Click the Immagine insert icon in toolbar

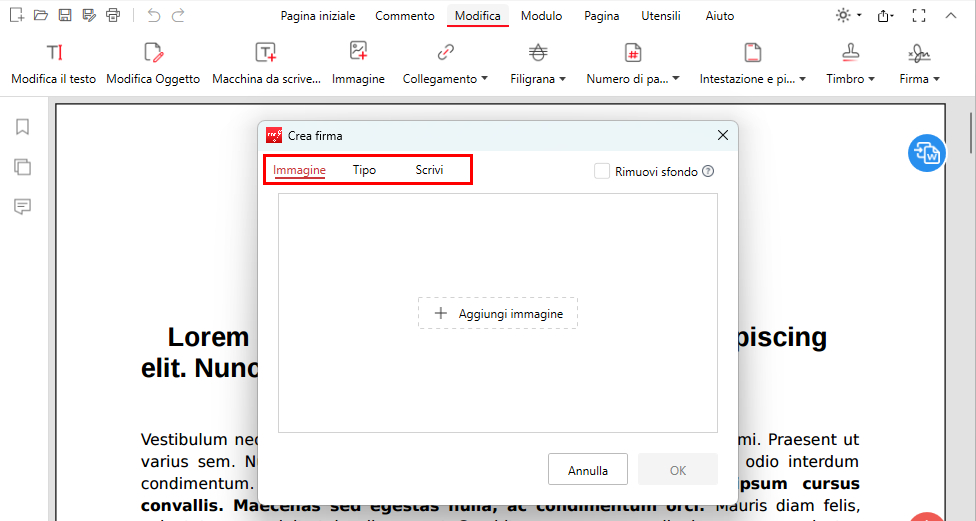(358, 53)
